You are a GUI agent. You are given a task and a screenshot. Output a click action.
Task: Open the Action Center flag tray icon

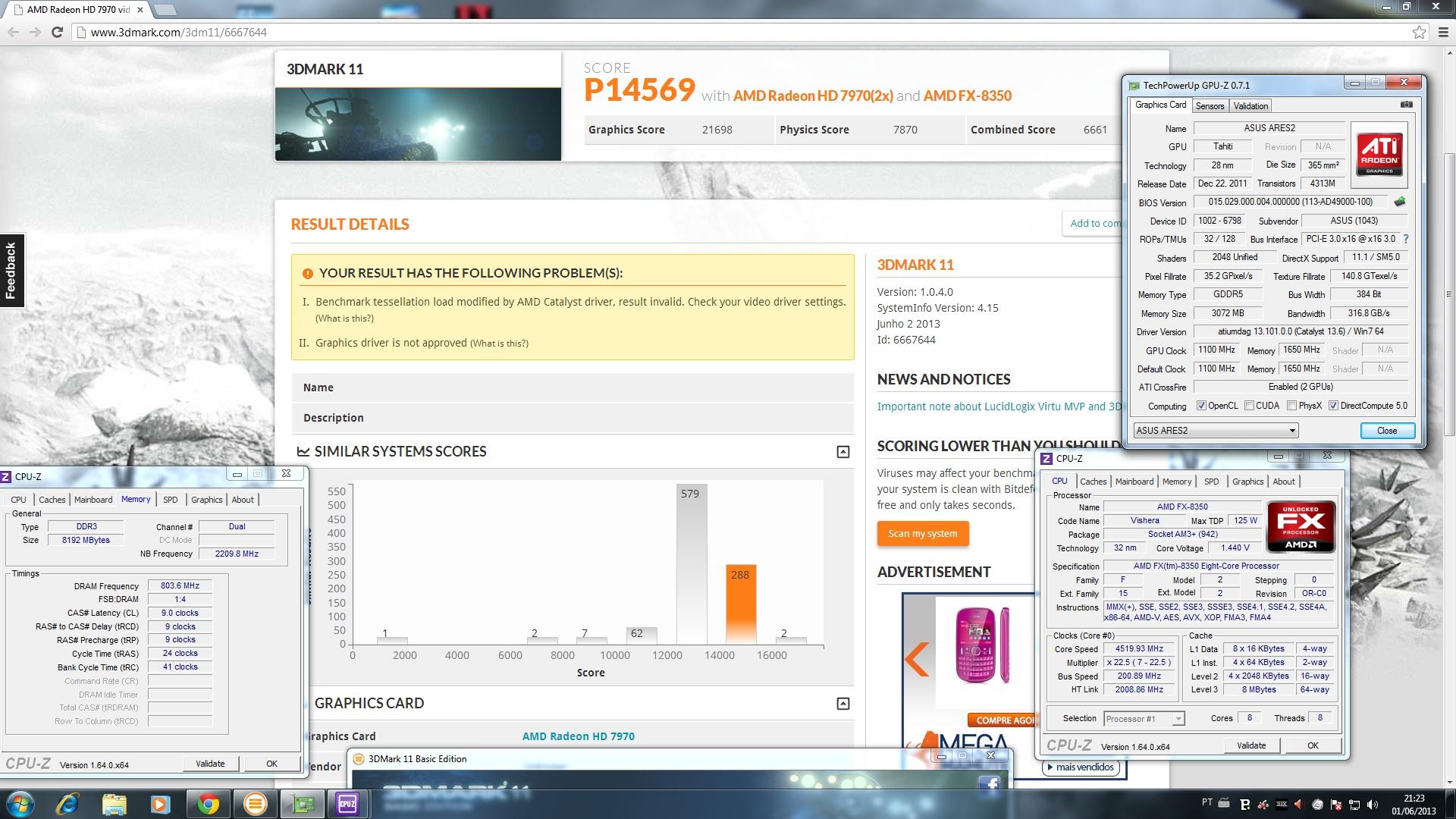point(1336,805)
